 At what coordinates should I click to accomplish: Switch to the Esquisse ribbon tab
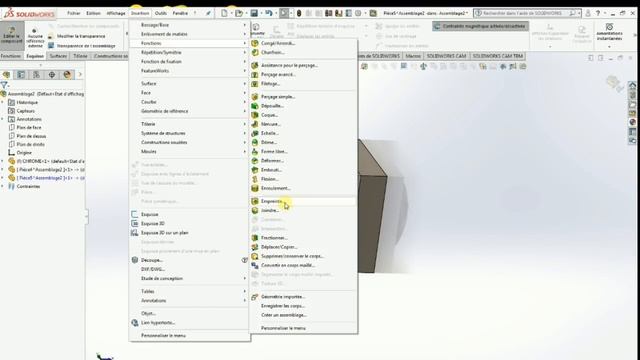click(x=35, y=56)
